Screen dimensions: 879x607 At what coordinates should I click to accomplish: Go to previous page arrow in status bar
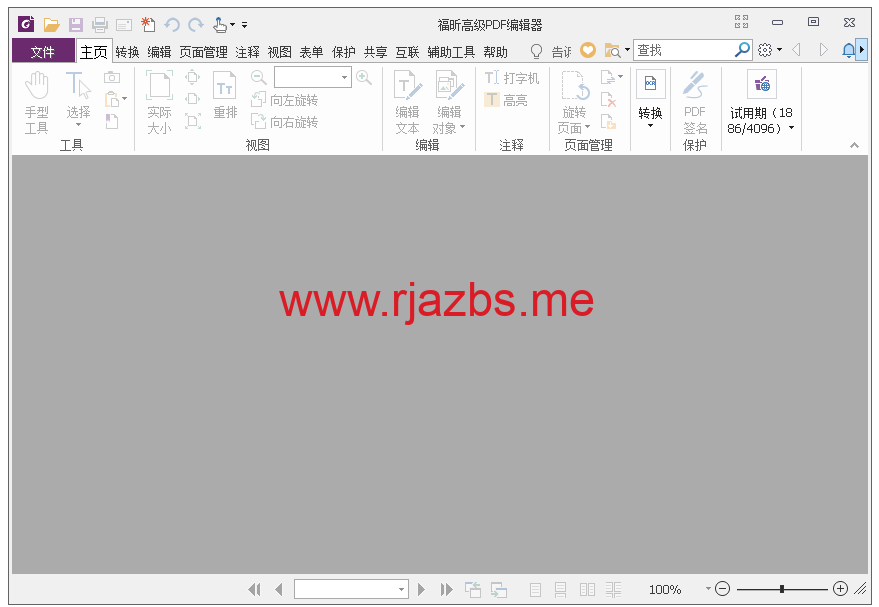(279, 589)
